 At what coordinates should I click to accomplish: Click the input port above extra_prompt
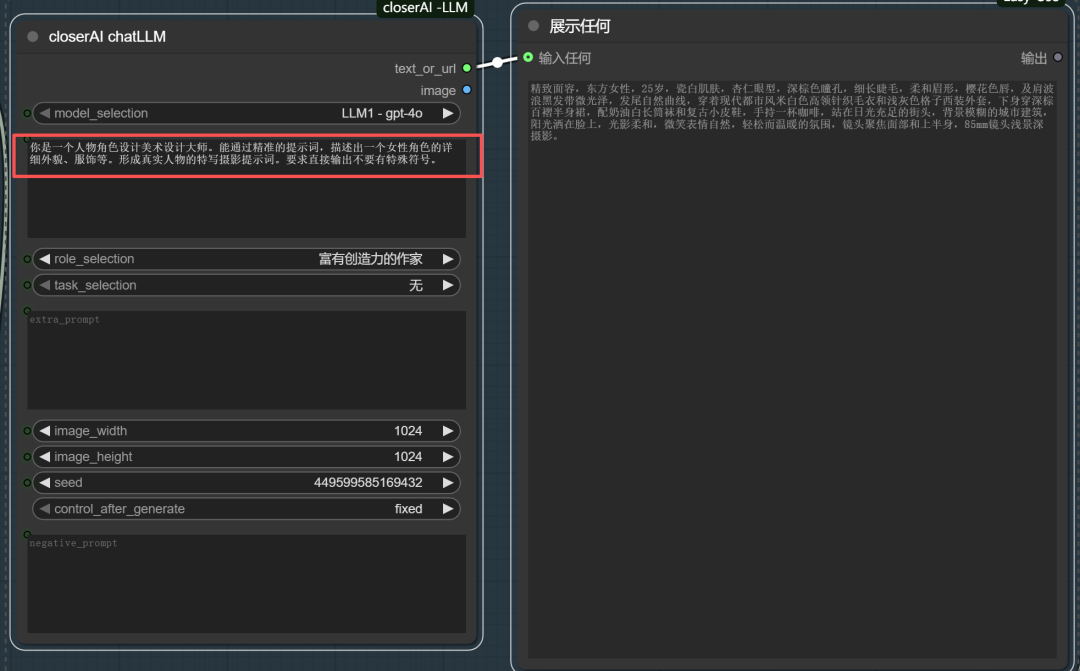(x=27, y=311)
